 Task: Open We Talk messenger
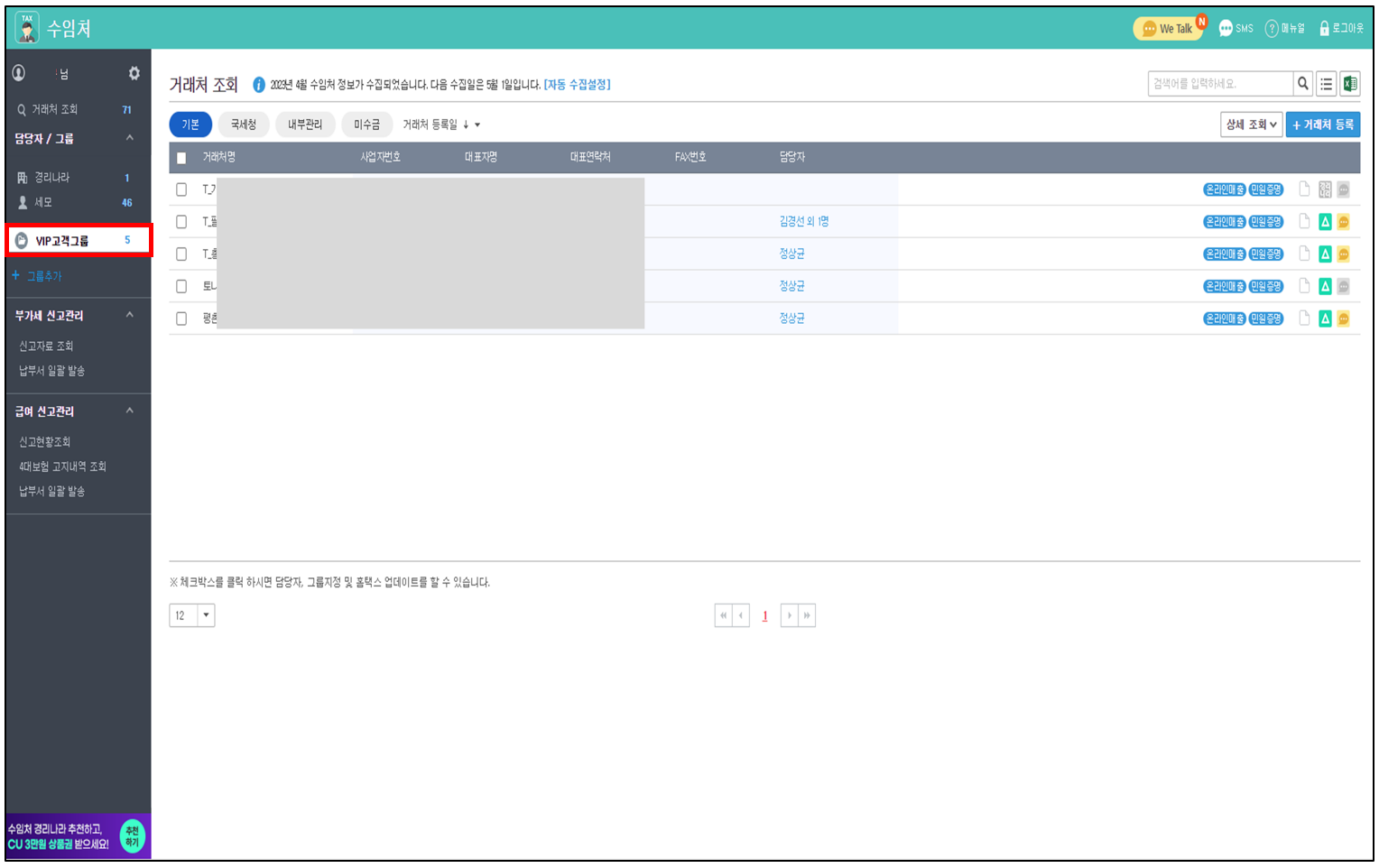point(1169,29)
